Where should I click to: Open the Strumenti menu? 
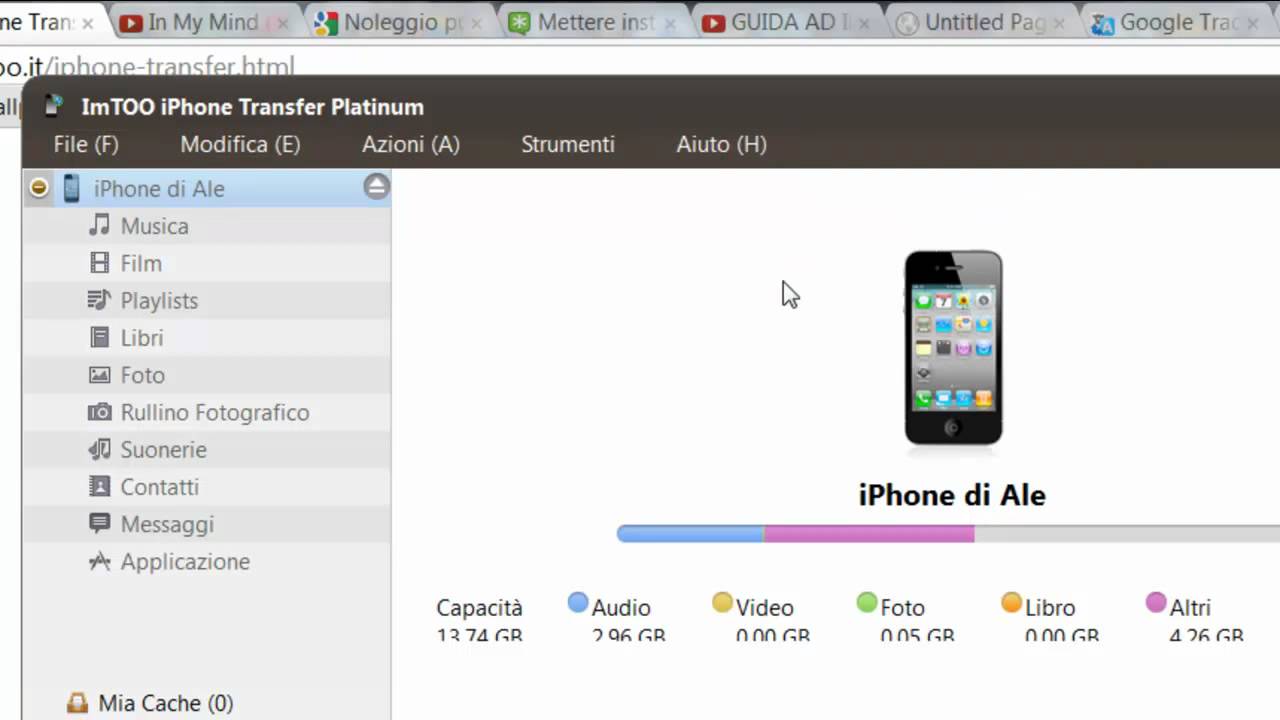pos(568,144)
